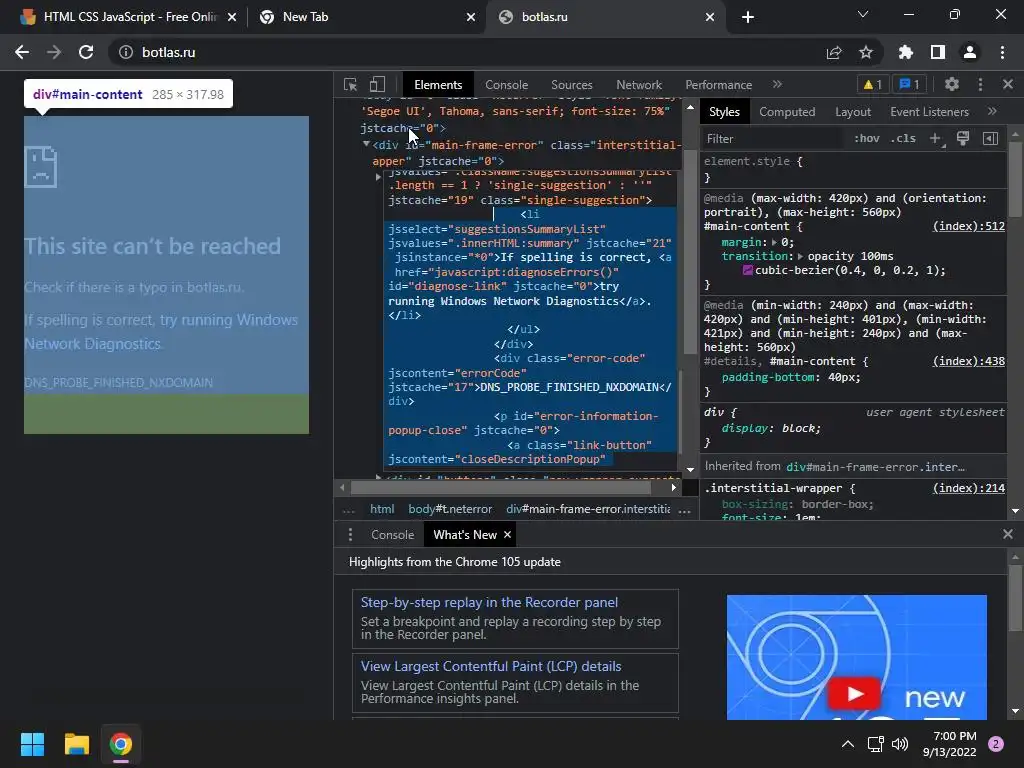The width and height of the screenshot is (1024, 768).
Task: View site information icon
Action: pyautogui.click(x=125, y=52)
